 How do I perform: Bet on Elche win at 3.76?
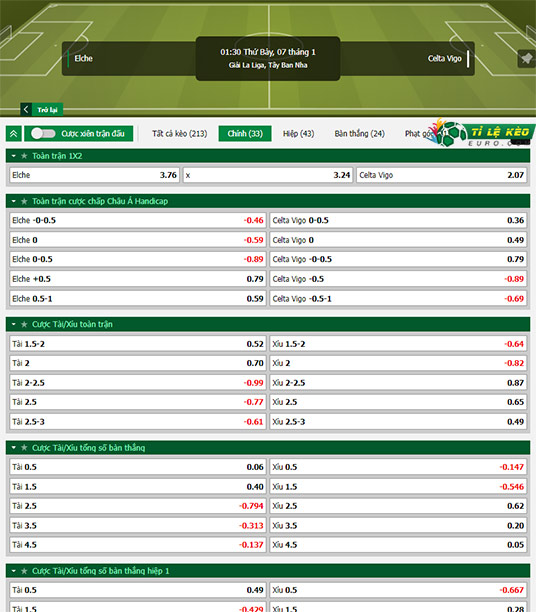[x=94, y=175]
